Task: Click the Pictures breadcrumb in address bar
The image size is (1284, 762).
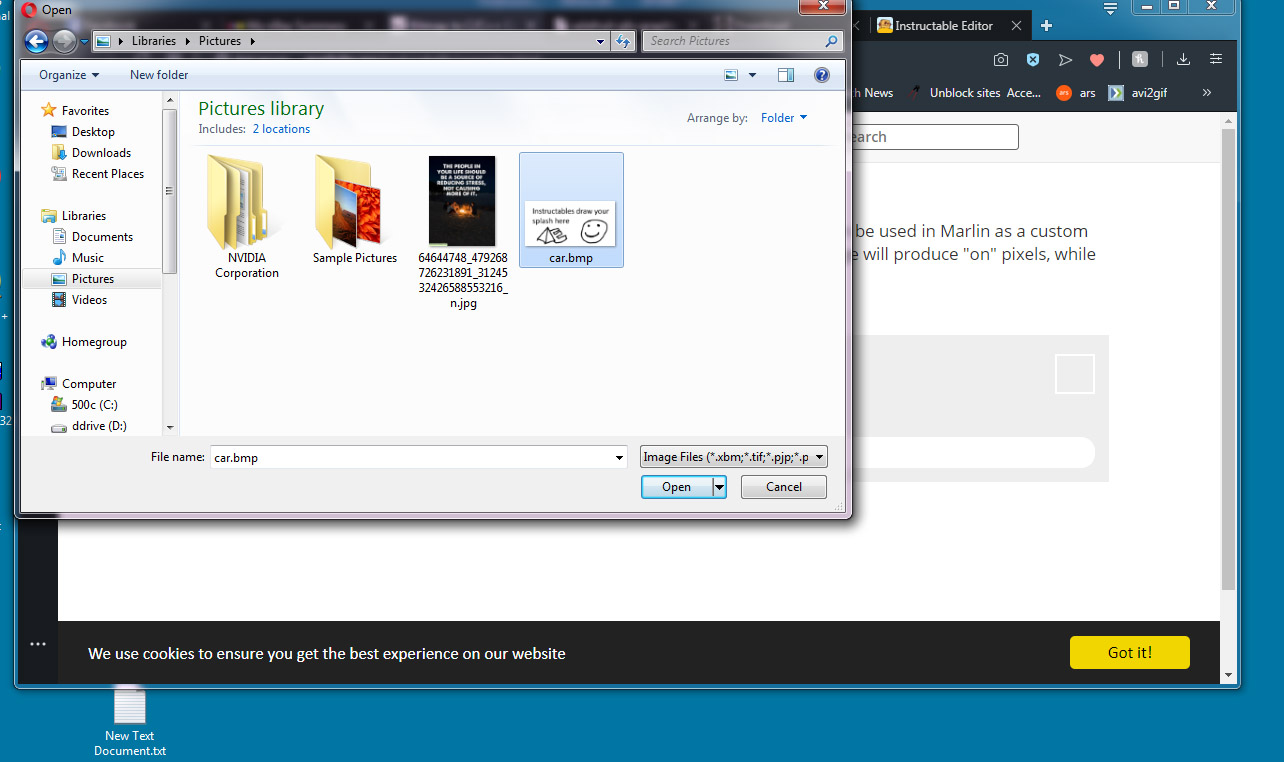Action: click(x=220, y=41)
